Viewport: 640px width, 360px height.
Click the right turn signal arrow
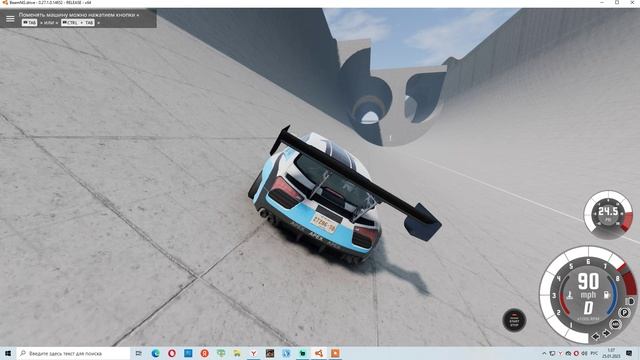(x=606, y=333)
